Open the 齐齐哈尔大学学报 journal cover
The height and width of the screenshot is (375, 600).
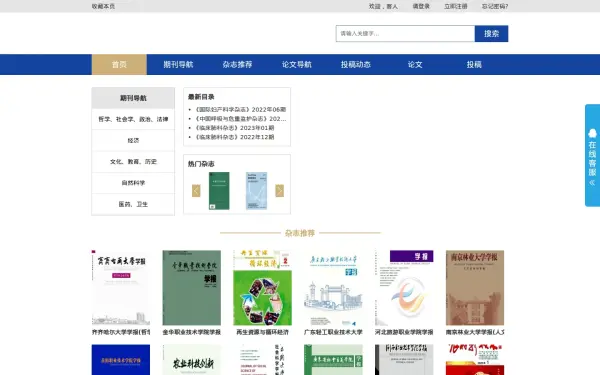pos(121,288)
